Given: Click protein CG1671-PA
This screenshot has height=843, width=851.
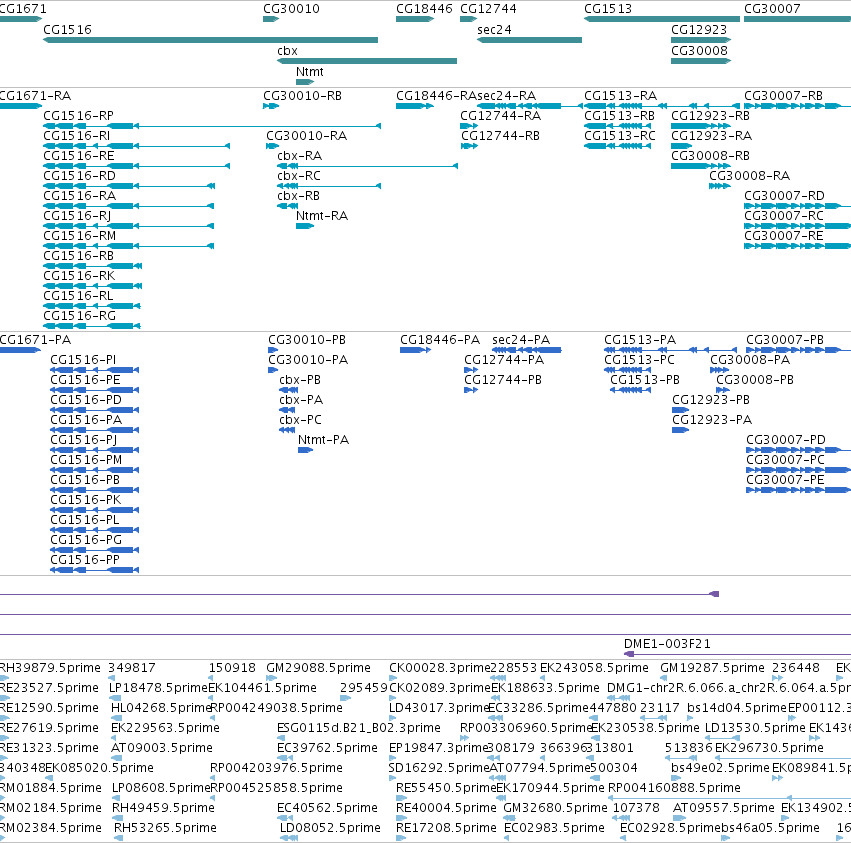Looking at the screenshot, I should click(x=35, y=340).
